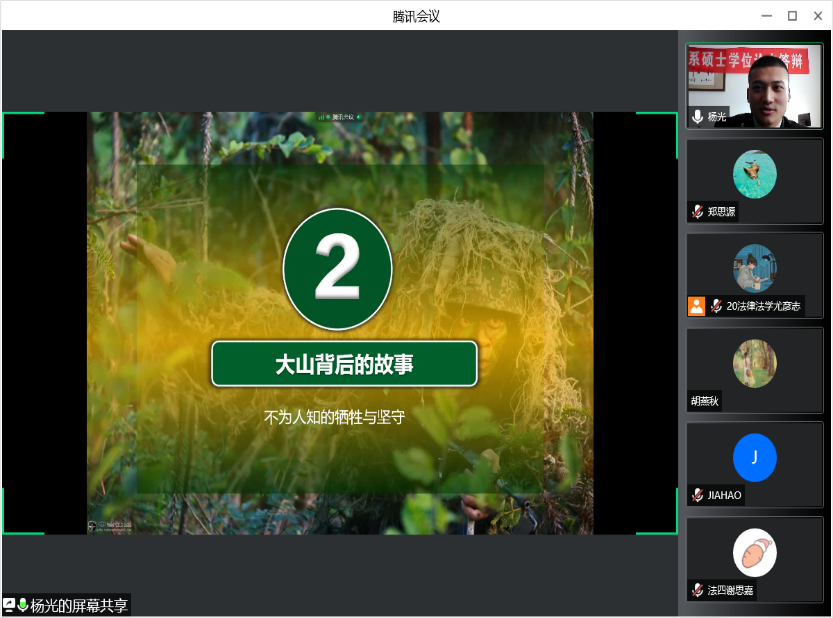Click the screen share icon at bottom left

[x=9, y=605]
